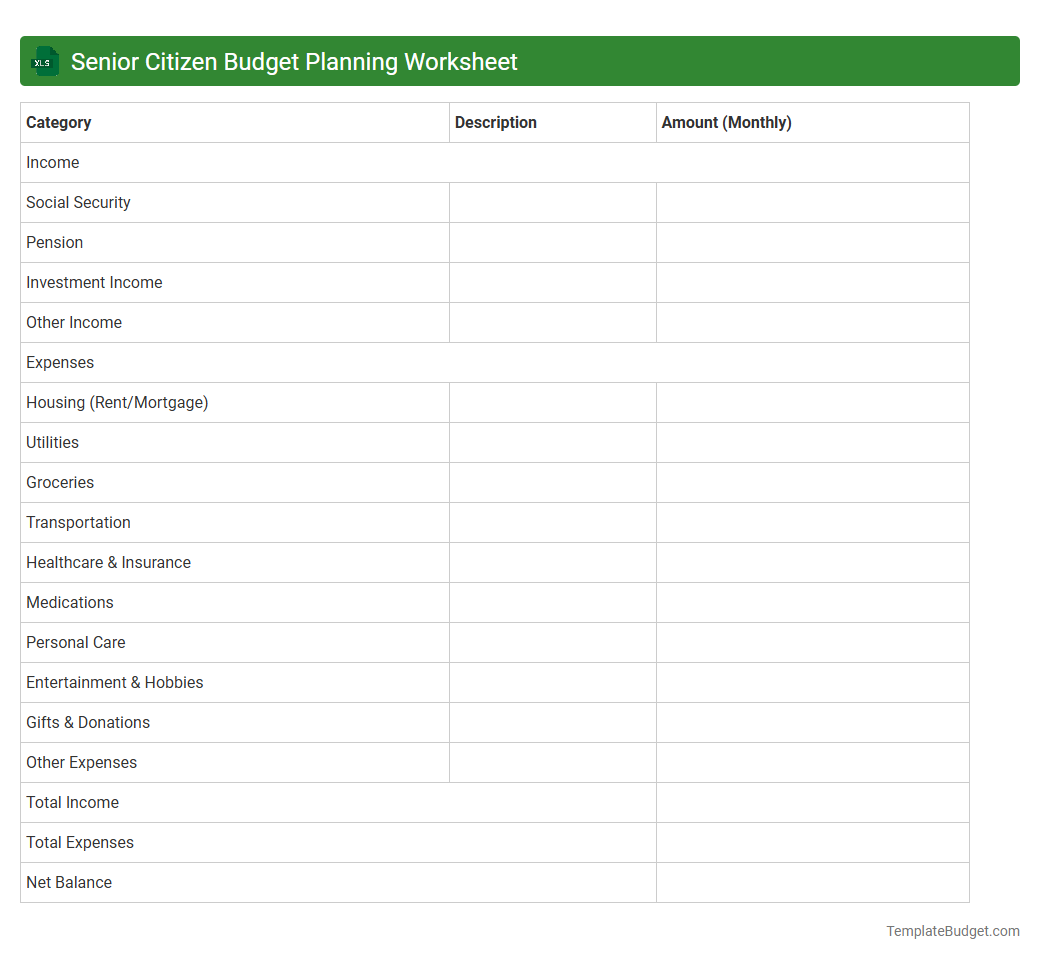Click the Groceries description cell
The height and width of the screenshot is (960, 1040).
(552, 482)
